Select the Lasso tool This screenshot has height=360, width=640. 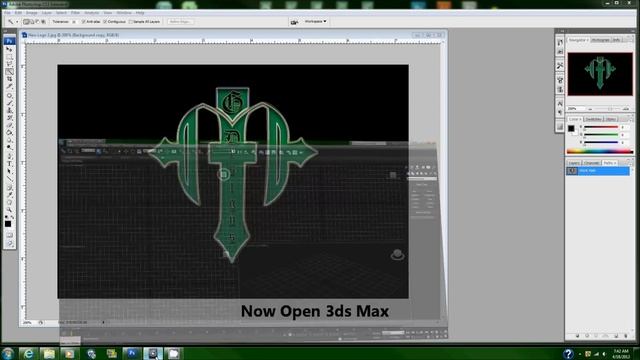(9, 64)
